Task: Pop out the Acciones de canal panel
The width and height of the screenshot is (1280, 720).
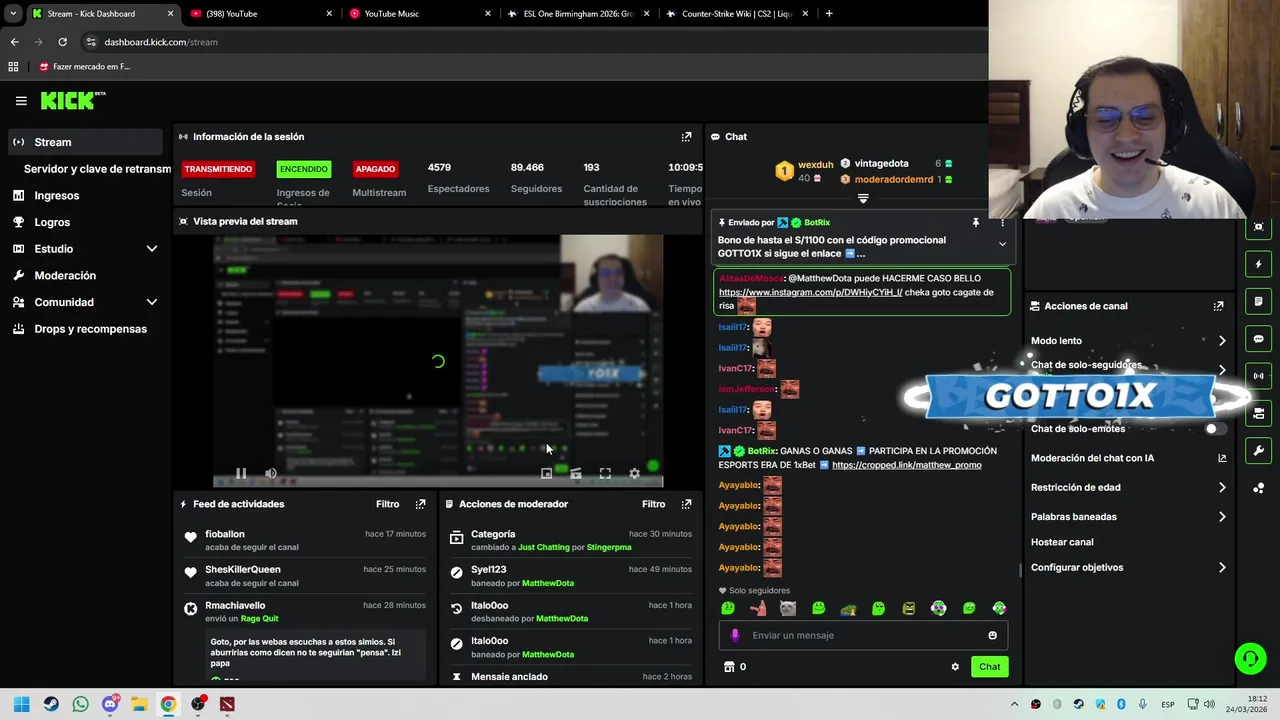Action: tap(1218, 306)
